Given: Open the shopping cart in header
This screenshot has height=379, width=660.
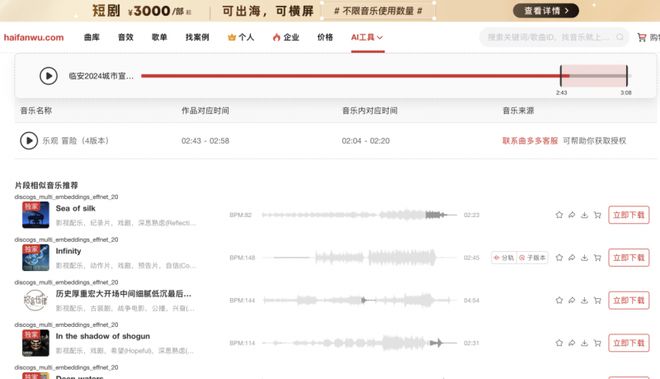Looking at the screenshot, I should point(641,37).
